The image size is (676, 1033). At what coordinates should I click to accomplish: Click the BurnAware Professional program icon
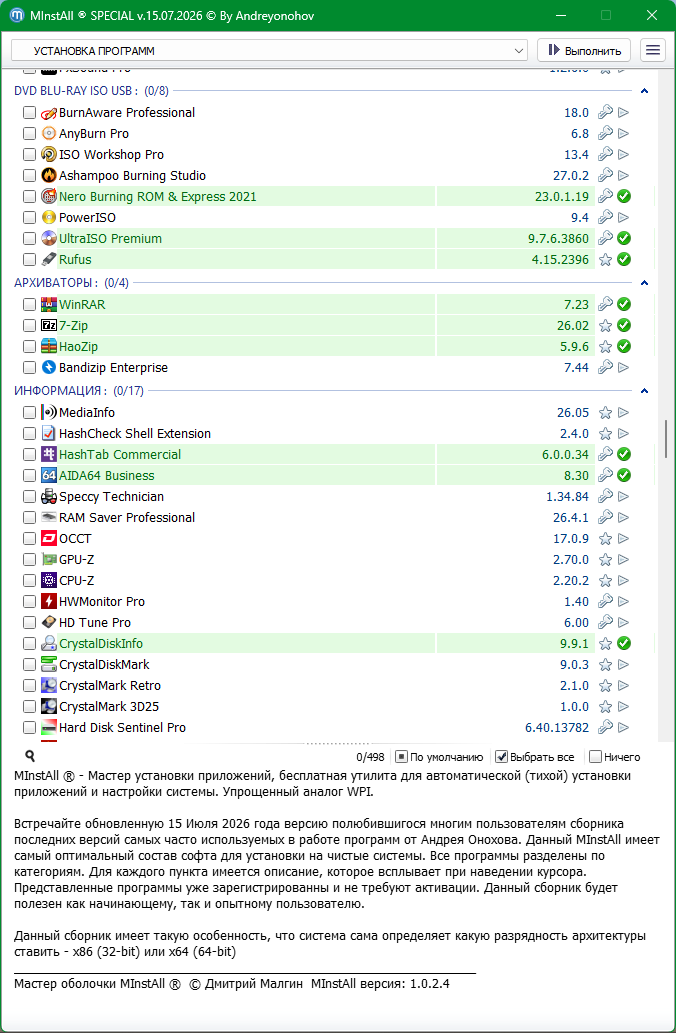point(49,113)
